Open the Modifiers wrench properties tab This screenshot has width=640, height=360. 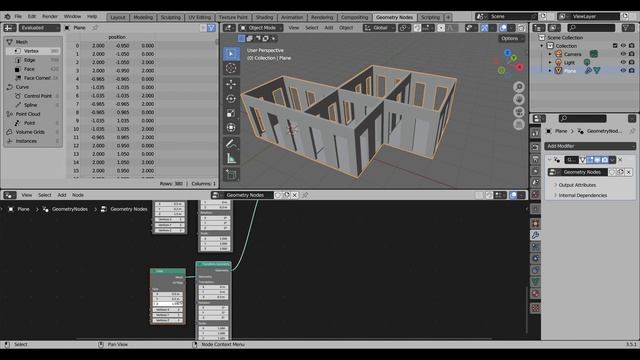[536, 235]
